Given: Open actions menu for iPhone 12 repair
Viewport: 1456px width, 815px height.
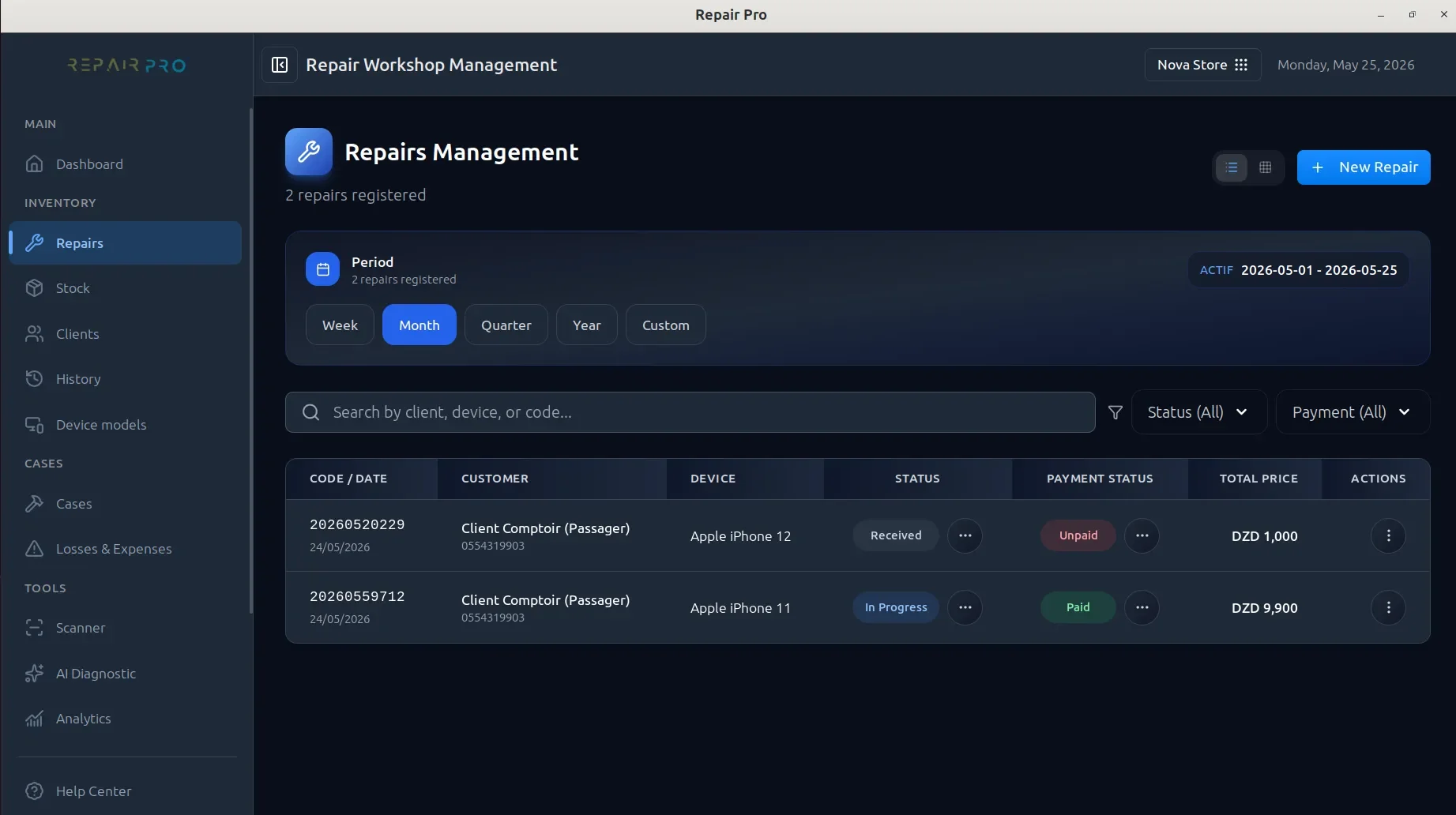Looking at the screenshot, I should pos(1388,536).
